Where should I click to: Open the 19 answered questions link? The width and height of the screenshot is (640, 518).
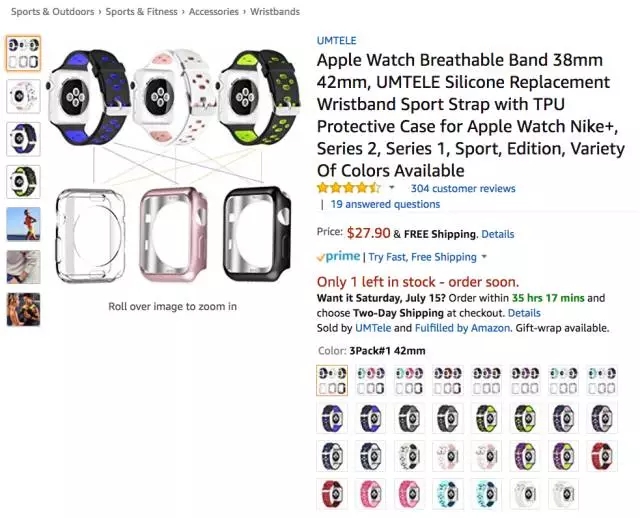point(385,204)
